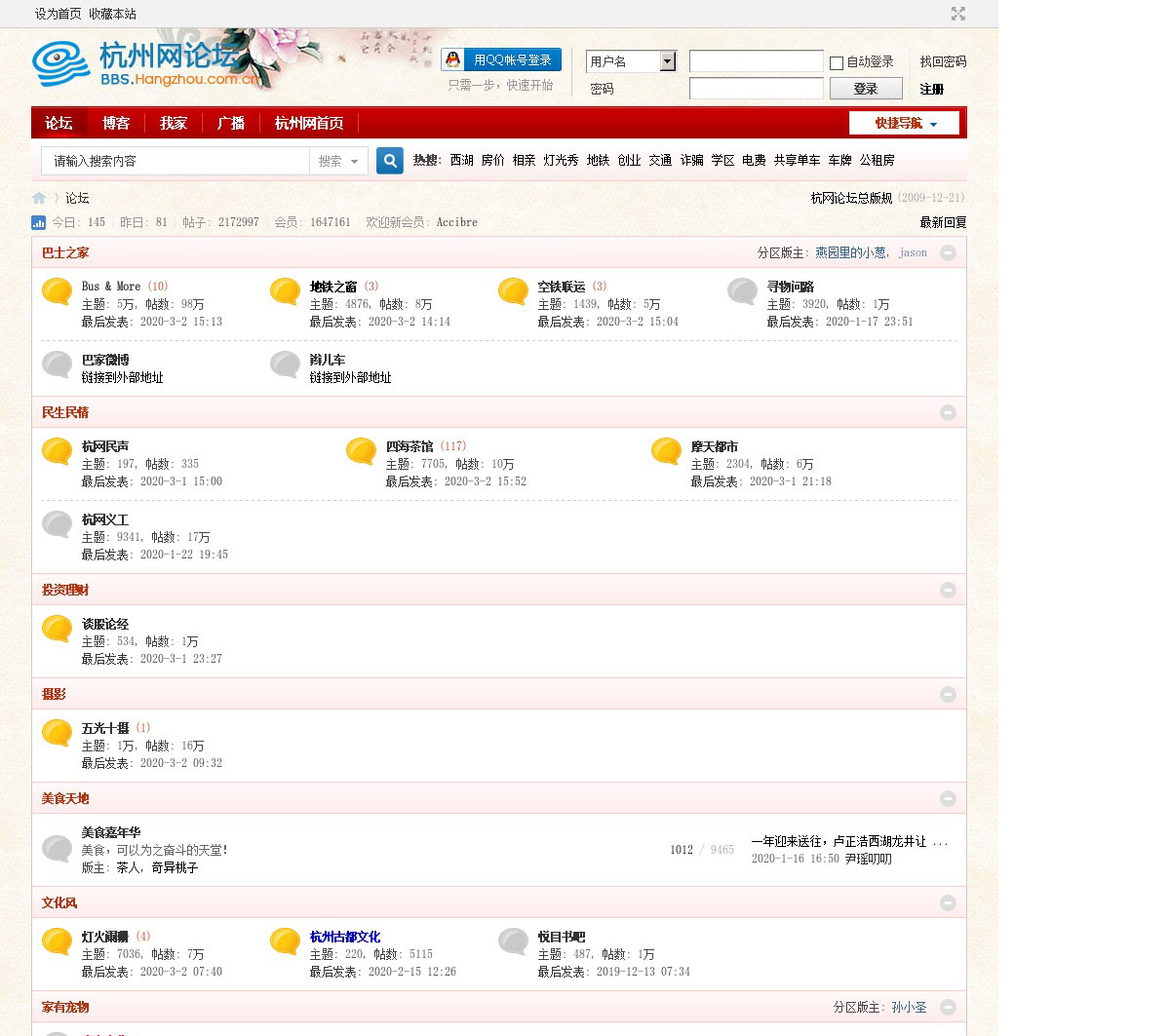Click the 五光十摄 forum bubble icon

[58, 733]
